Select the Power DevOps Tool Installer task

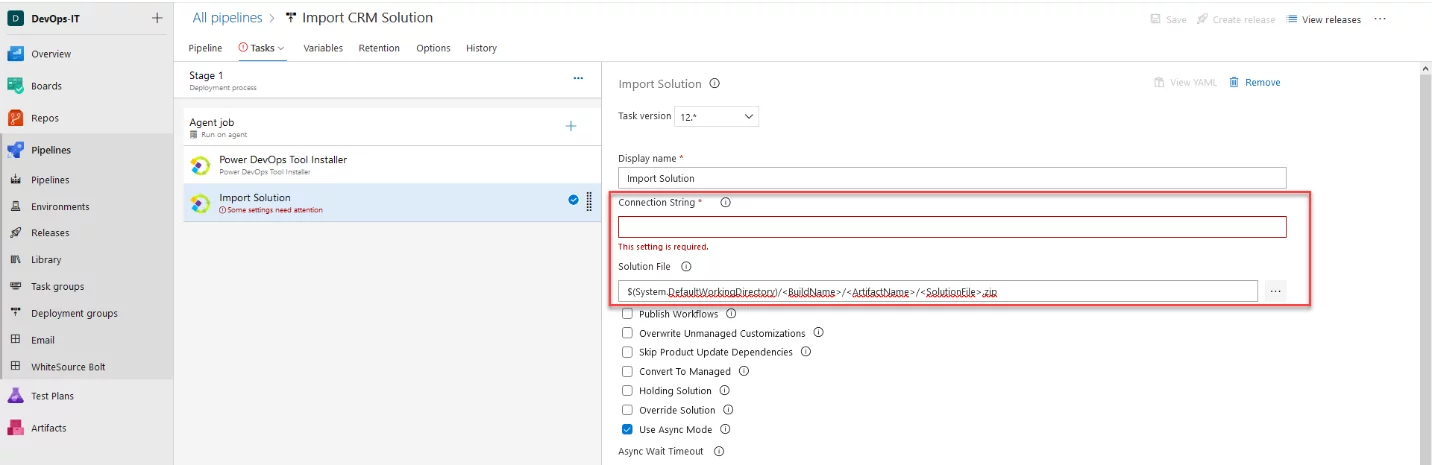(x=391, y=164)
